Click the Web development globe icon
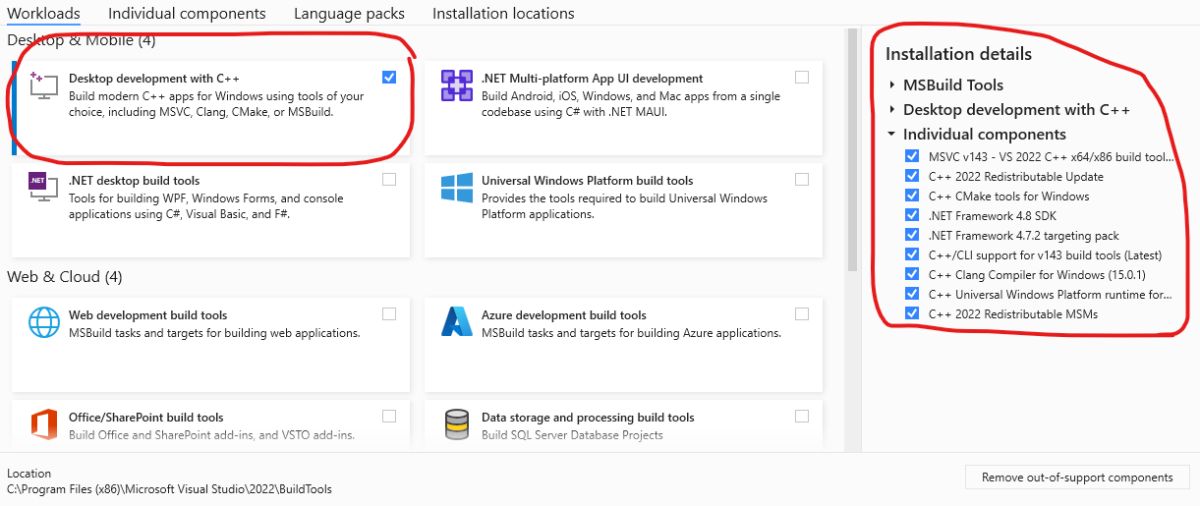Screen dimensions: 1200x506 point(44,322)
